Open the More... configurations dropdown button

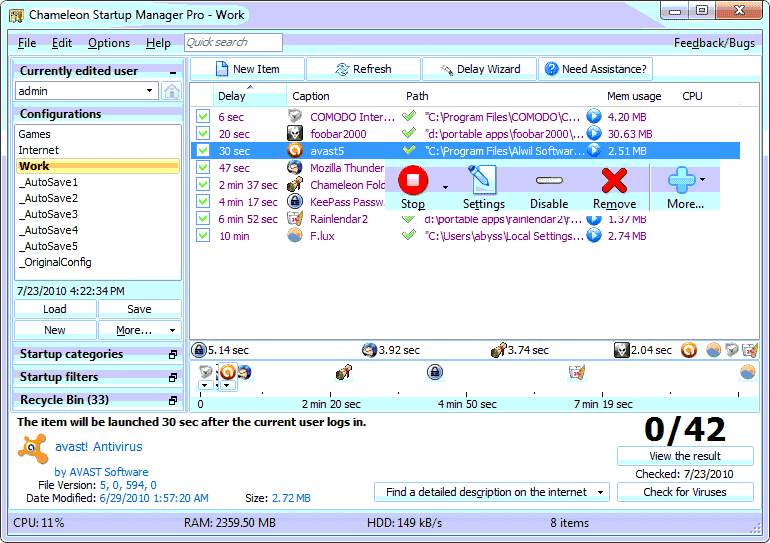[x=139, y=330]
